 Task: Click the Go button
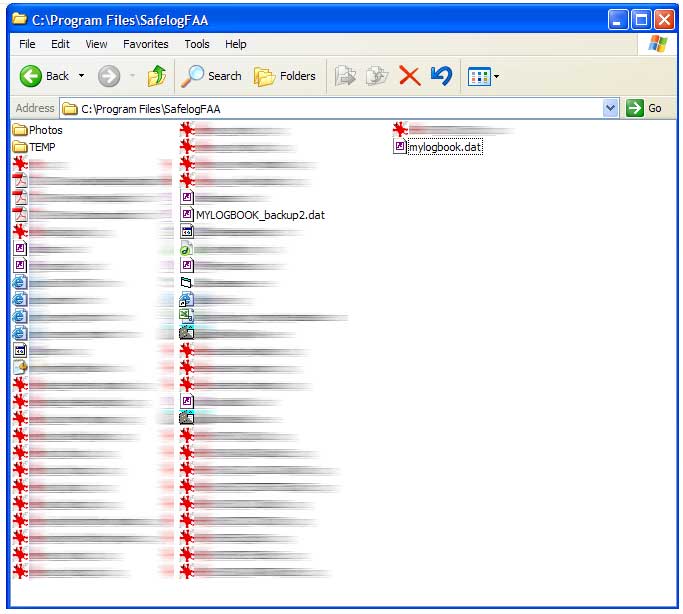tap(645, 108)
